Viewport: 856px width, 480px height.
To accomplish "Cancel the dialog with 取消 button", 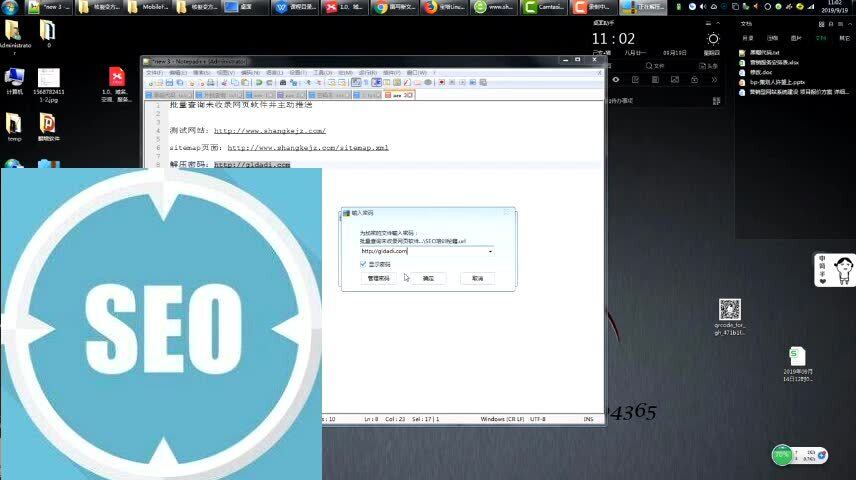I will pyautogui.click(x=478, y=278).
